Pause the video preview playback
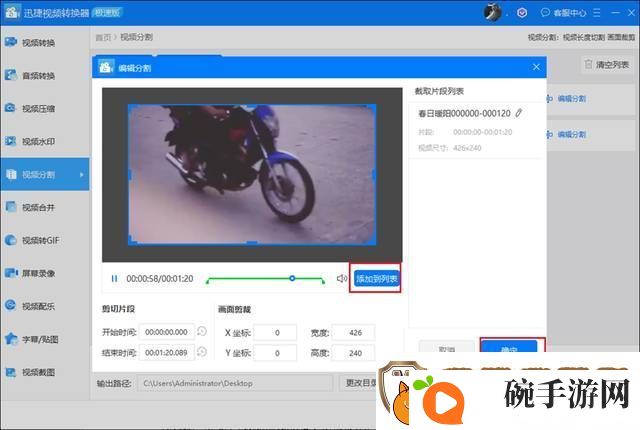Screen dimensions: 640x430 114,279
